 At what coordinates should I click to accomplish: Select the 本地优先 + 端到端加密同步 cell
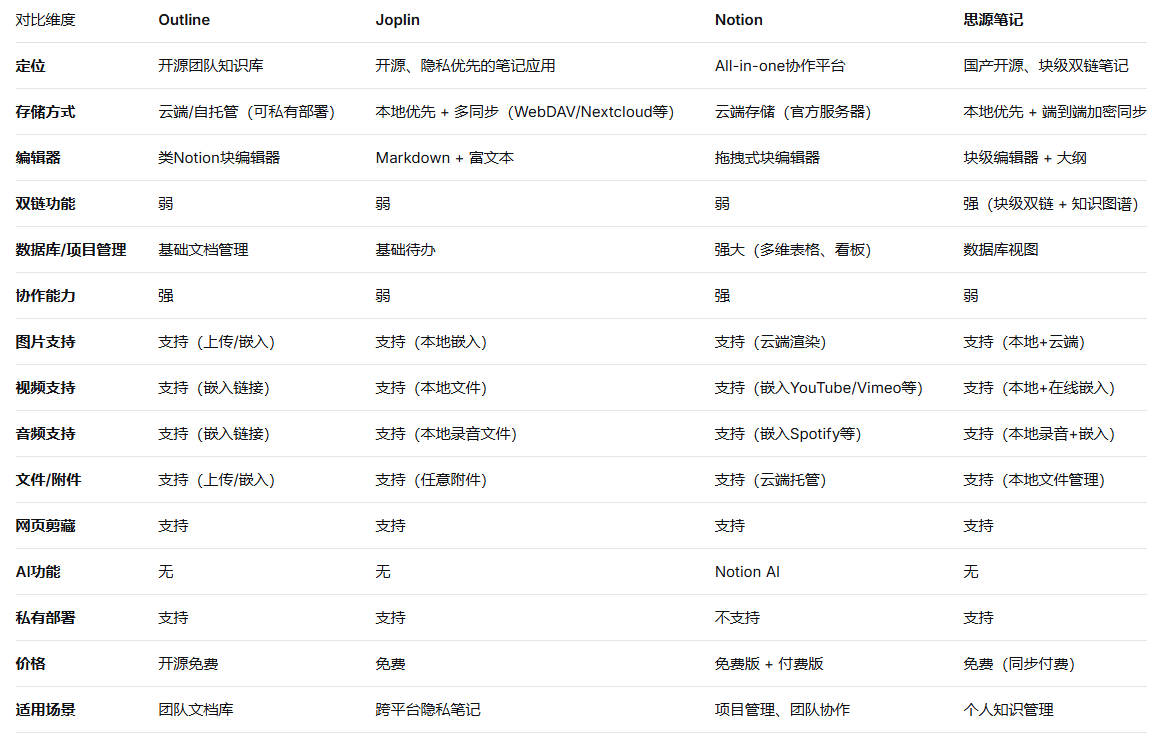click(1055, 112)
